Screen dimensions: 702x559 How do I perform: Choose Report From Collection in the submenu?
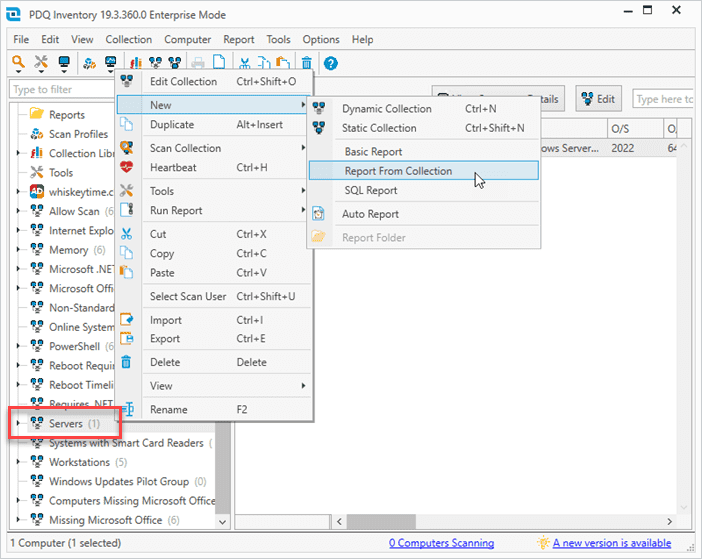[424, 171]
